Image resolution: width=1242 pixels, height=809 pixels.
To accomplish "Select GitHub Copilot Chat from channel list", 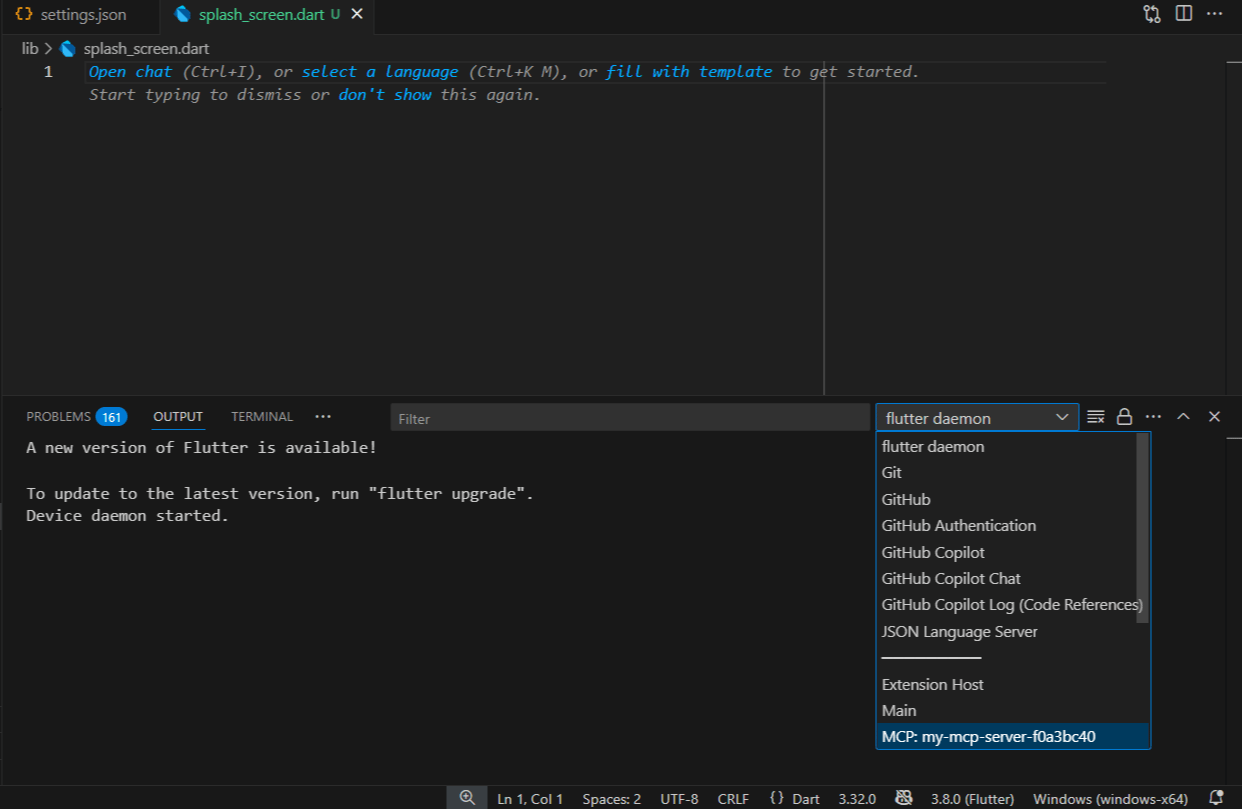I will pyautogui.click(x=951, y=579).
